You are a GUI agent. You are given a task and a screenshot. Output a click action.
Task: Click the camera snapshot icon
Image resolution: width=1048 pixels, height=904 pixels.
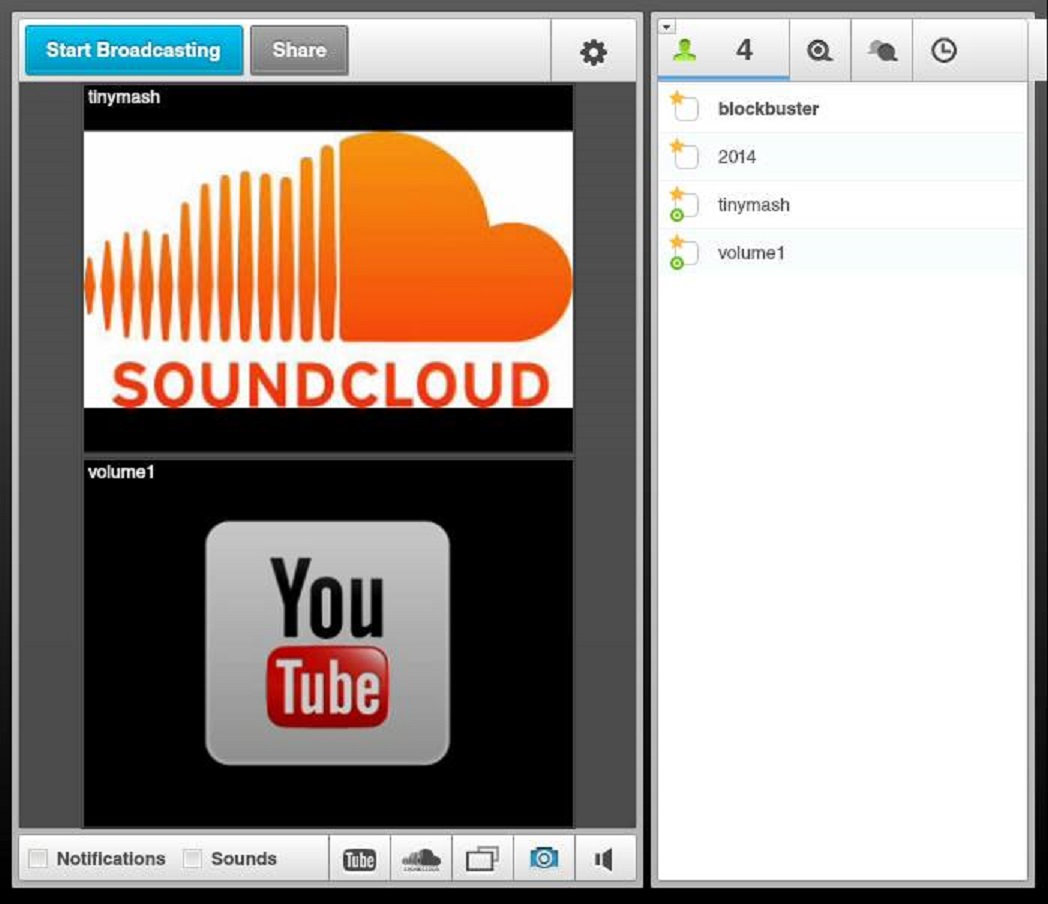(x=544, y=859)
